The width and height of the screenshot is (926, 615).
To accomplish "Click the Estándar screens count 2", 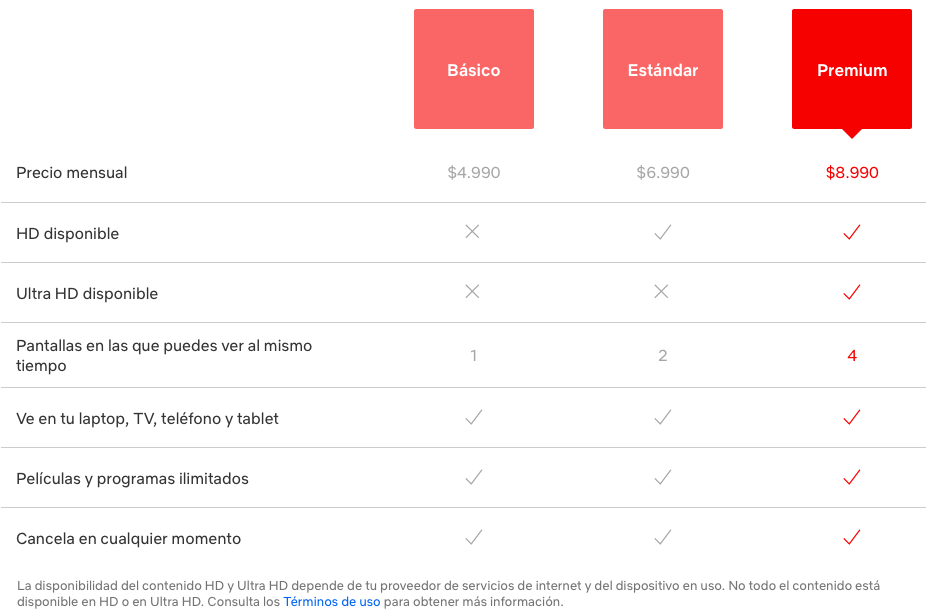I will 662,356.
